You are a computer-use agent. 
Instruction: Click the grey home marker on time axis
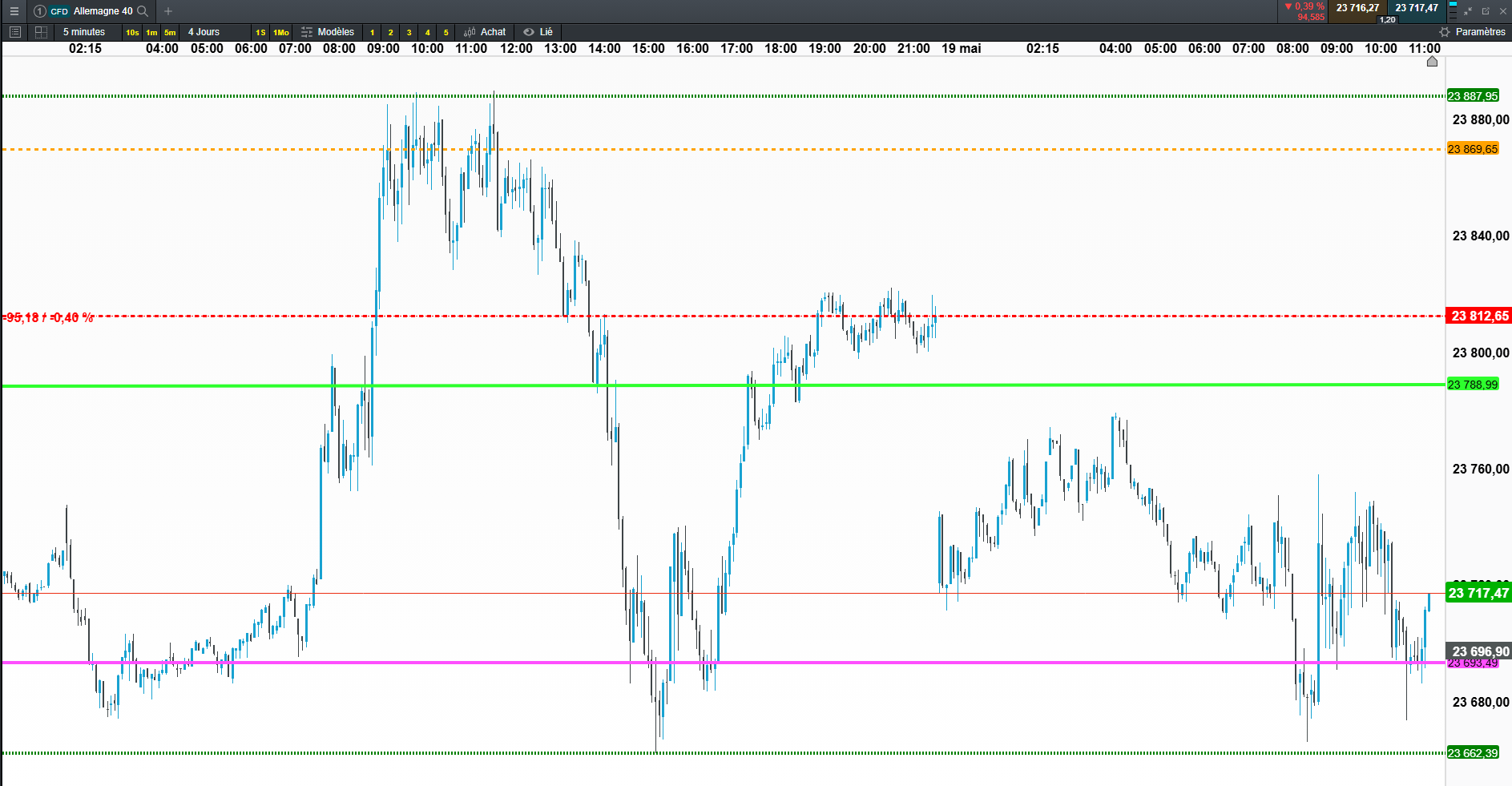[1432, 62]
